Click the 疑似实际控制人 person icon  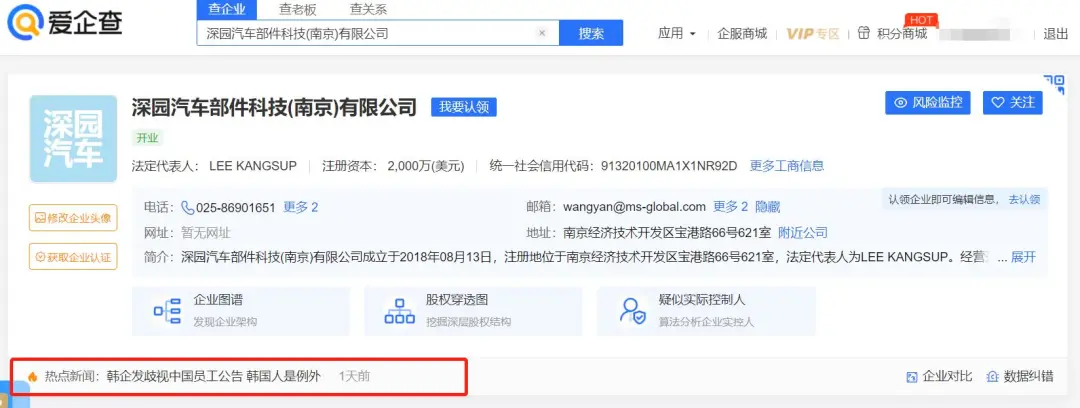point(632,311)
